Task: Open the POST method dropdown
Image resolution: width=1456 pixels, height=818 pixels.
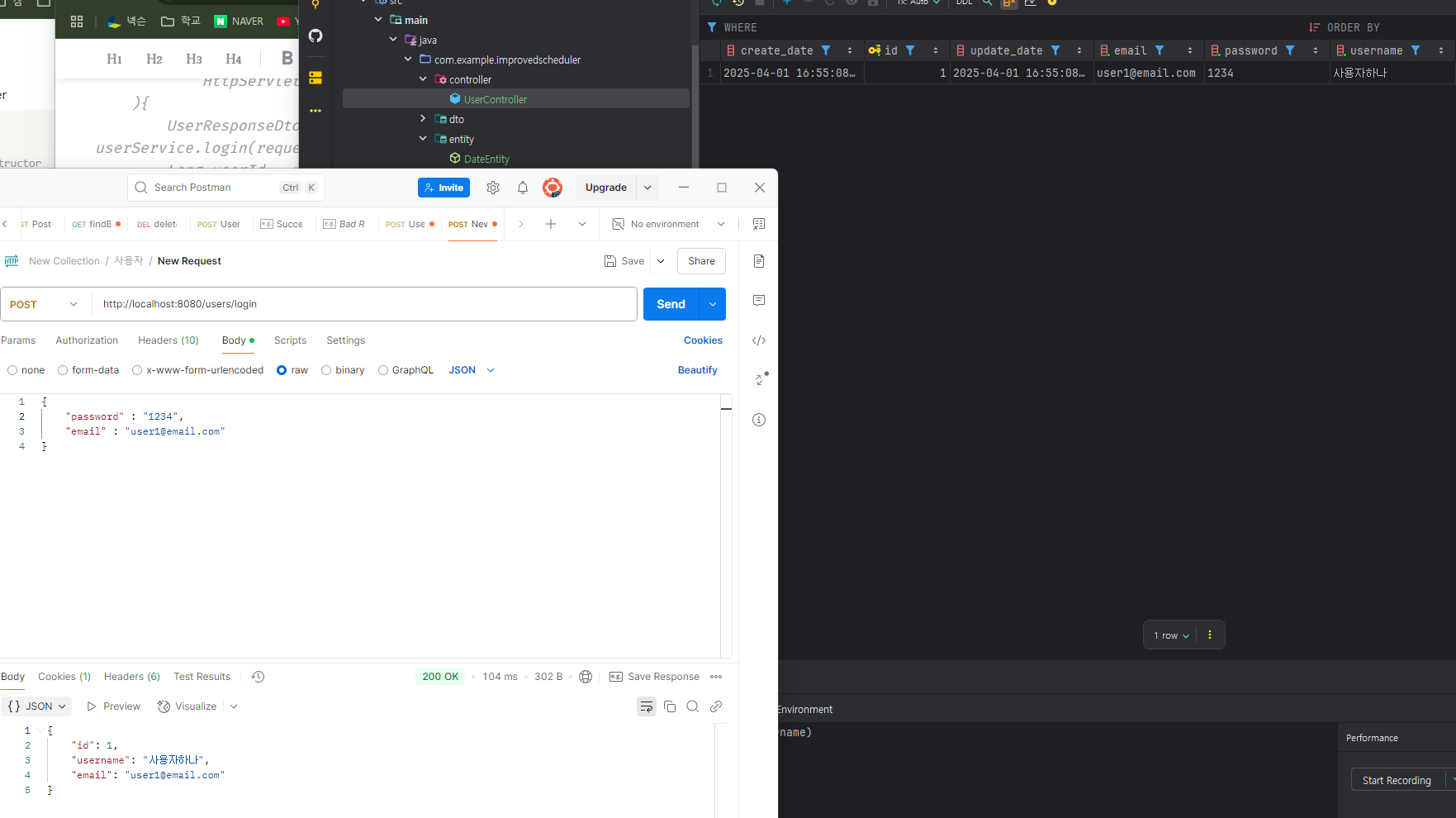Action: (x=45, y=304)
